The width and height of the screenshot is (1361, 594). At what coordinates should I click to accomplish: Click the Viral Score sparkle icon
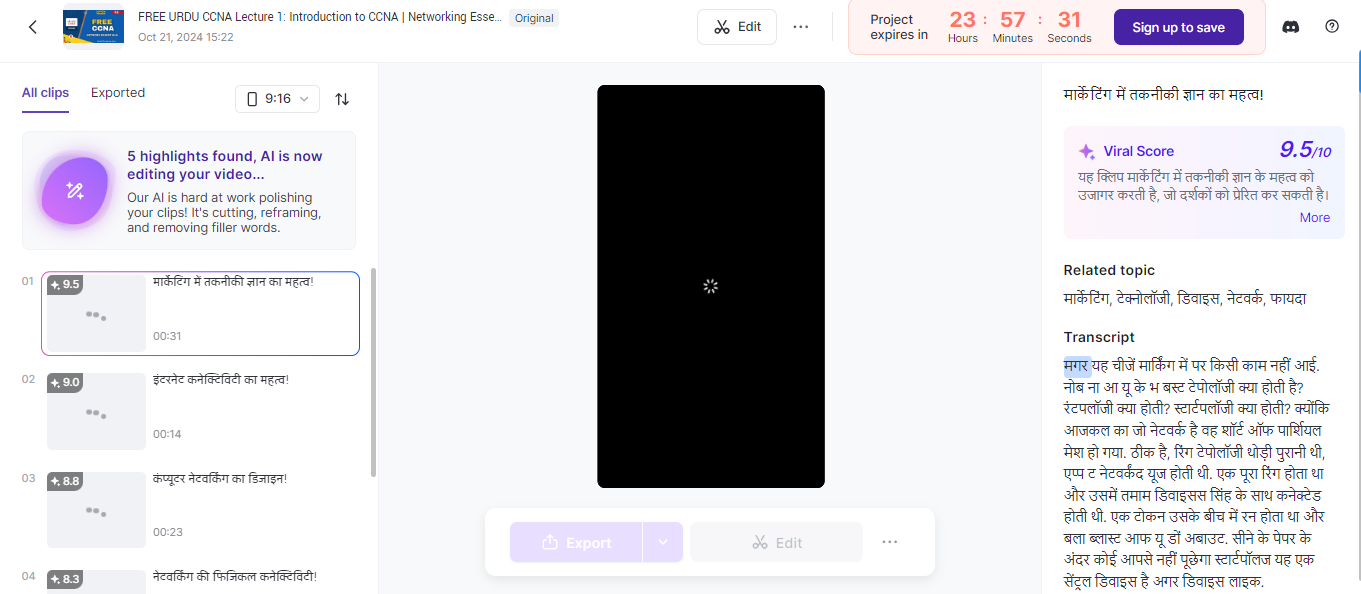(1087, 151)
